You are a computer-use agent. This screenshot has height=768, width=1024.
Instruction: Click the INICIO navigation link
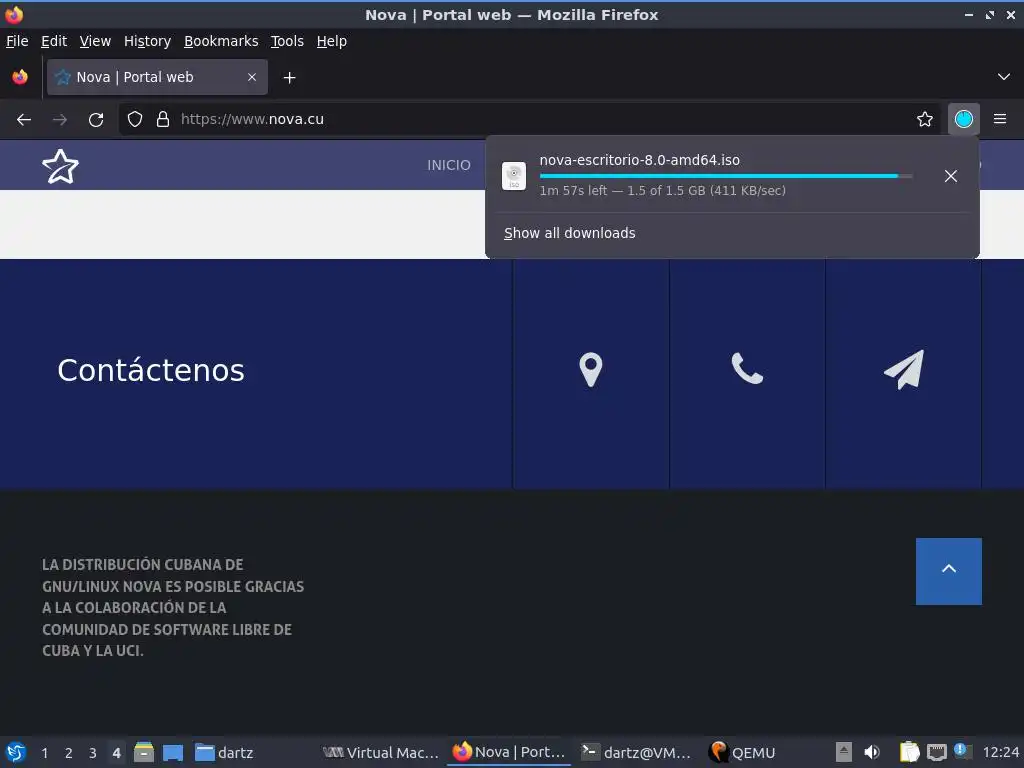[x=449, y=165]
